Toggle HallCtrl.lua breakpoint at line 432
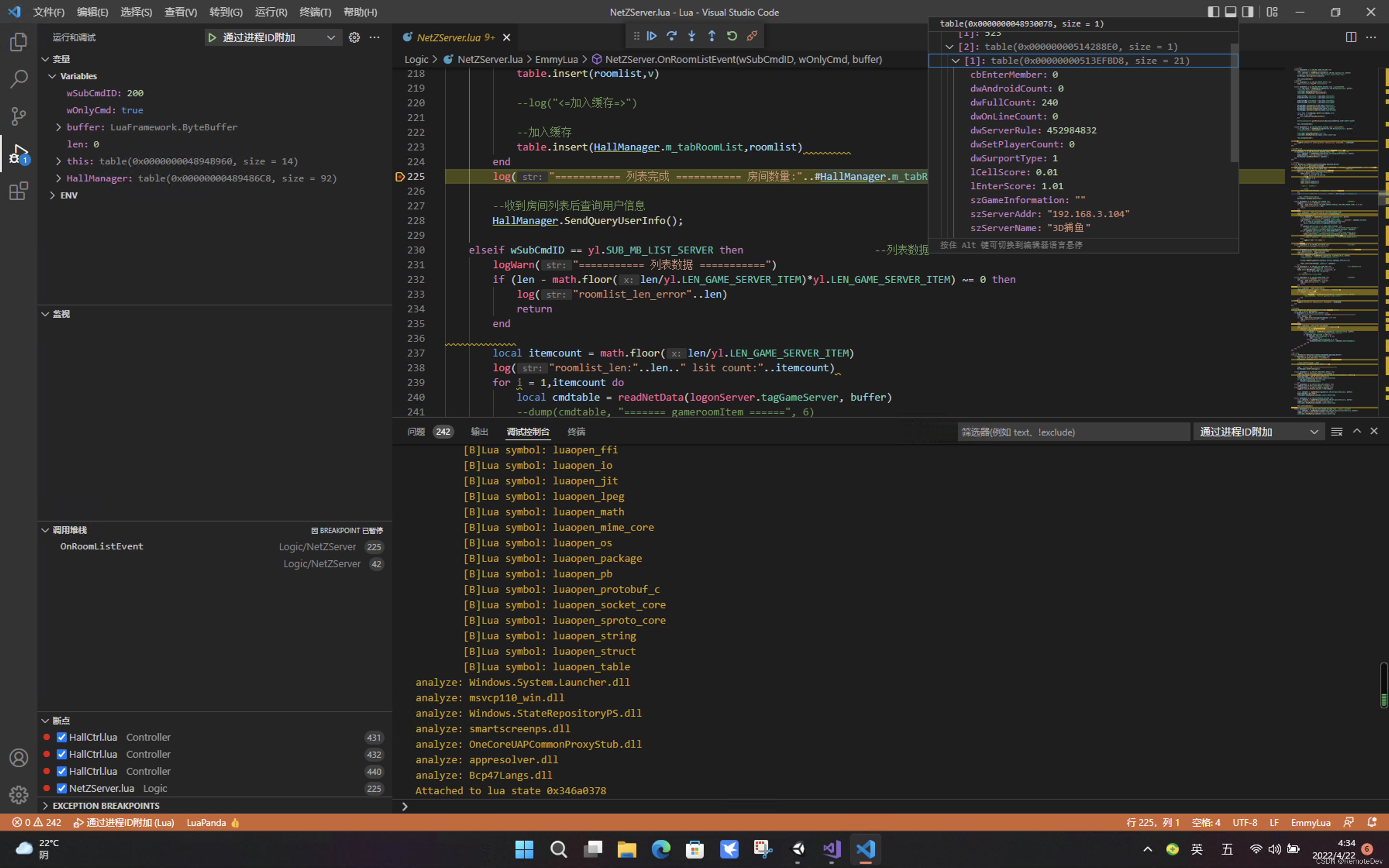Viewport: 1389px width, 868px height. (61, 754)
